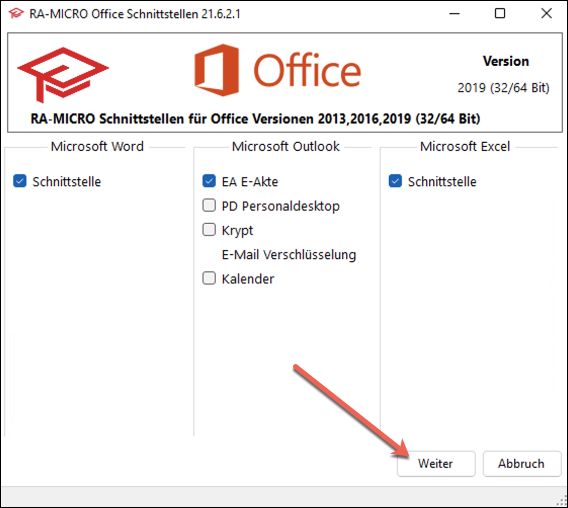Click the Microsoft Outlook group heading

(286, 146)
